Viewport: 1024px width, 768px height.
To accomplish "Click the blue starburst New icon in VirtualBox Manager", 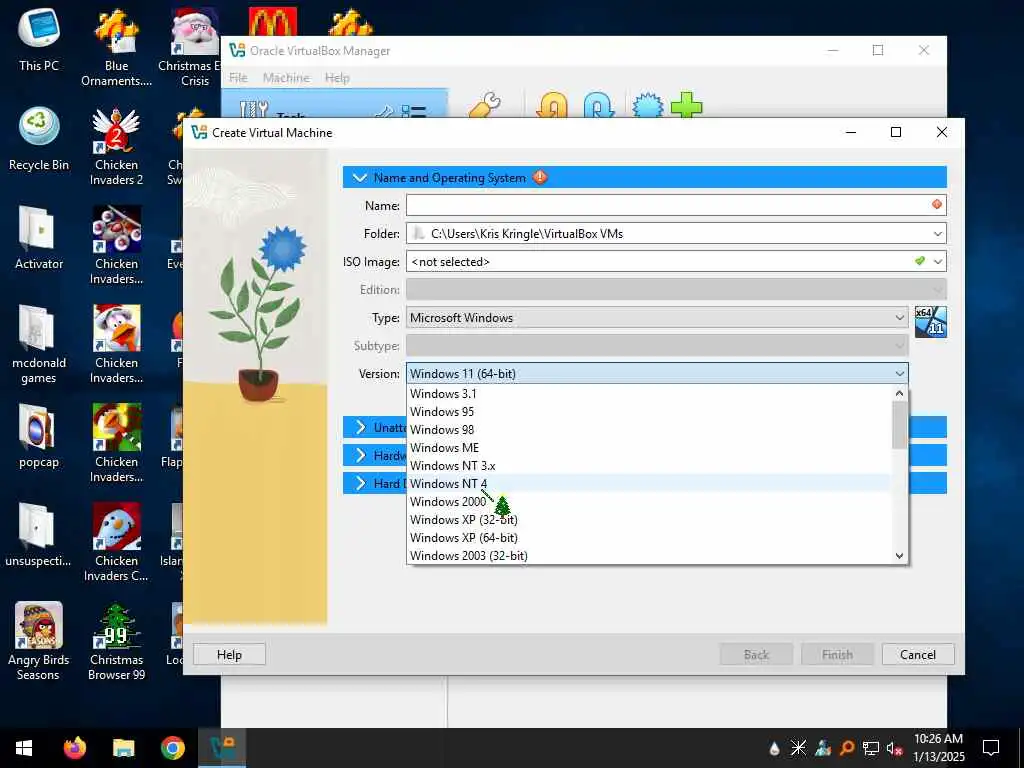I will [x=648, y=106].
